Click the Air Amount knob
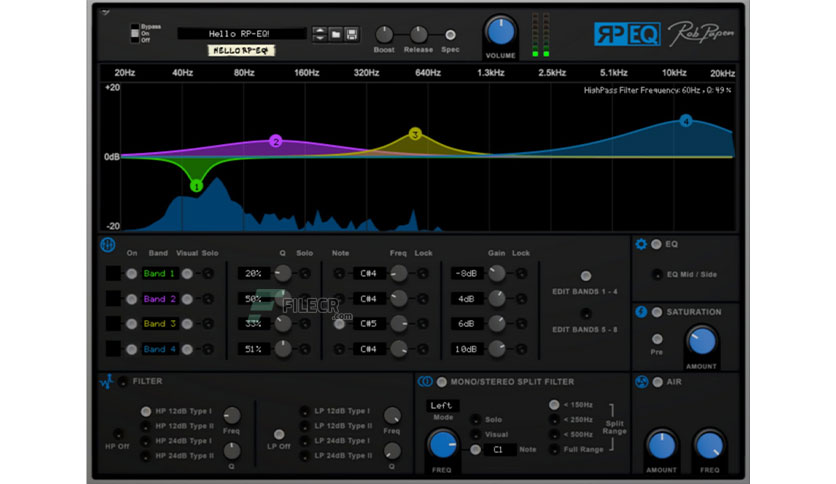 tap(662, 445)
